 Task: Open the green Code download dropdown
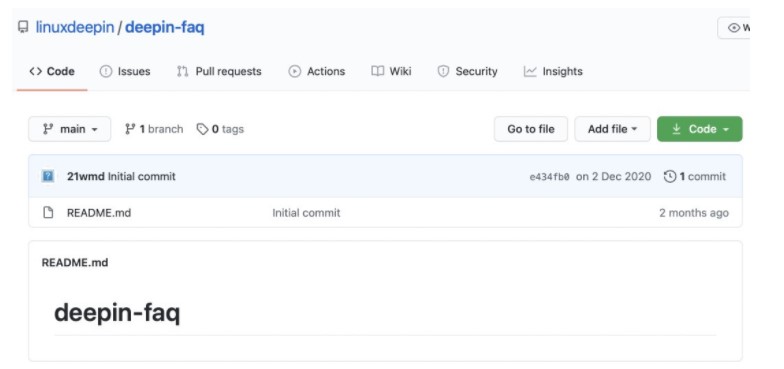(700, 129)
